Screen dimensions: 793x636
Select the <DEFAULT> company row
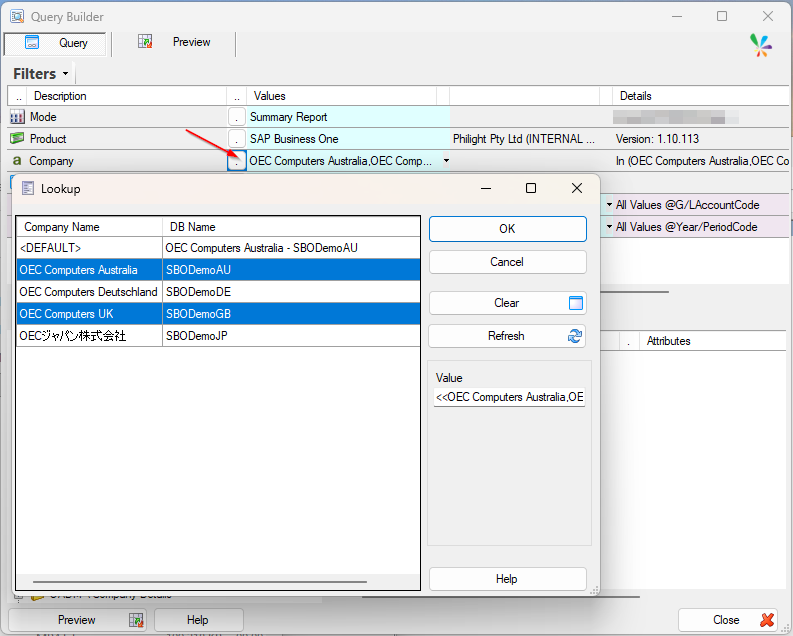[218, 248]
